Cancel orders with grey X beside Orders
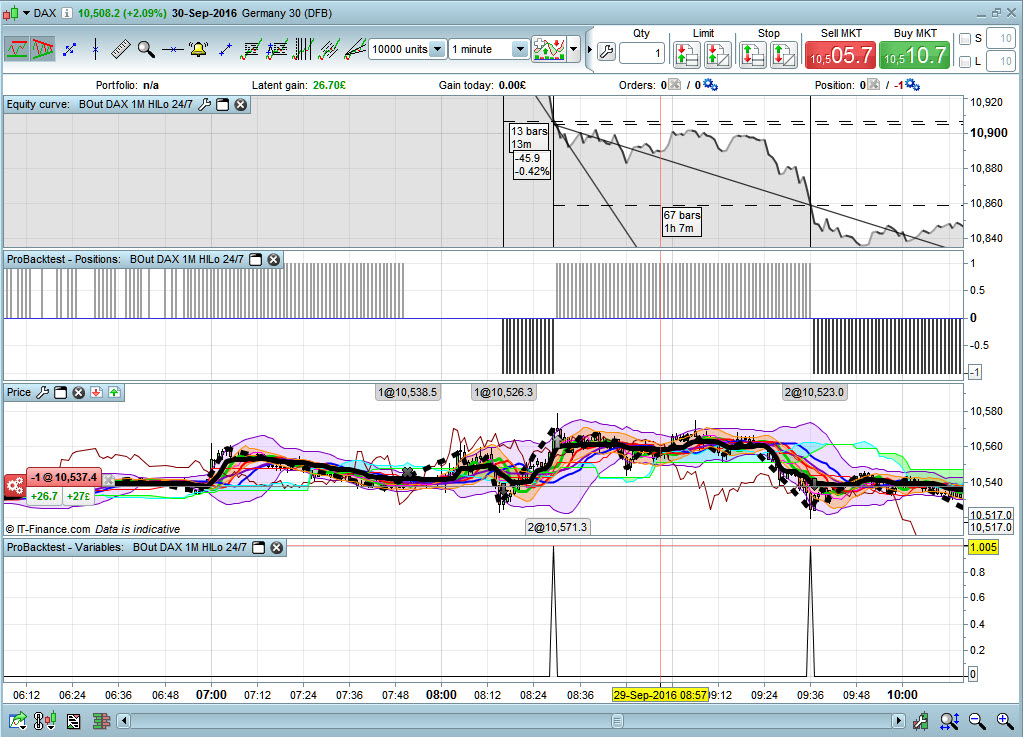Viewport: 1023px width, 737px height. tap(675, 85)
